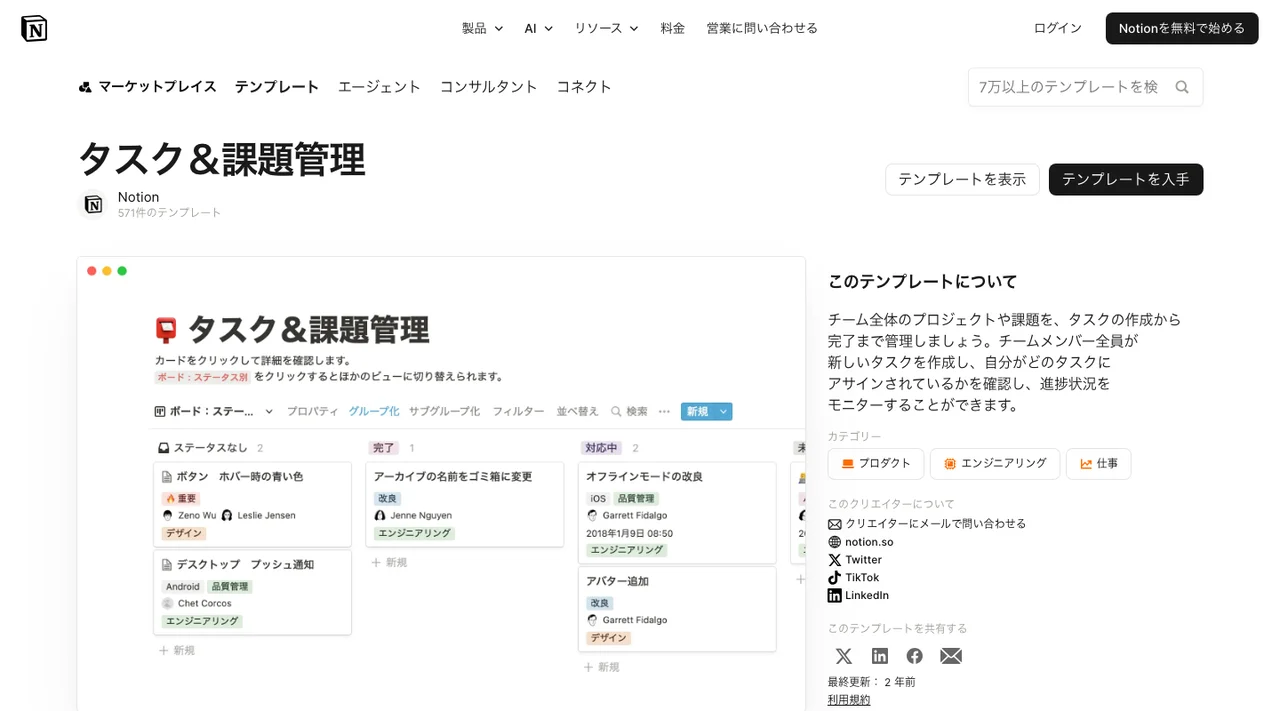Viewport: 1280px width, 711px height.
Task: Click ＋新規 under 完了 column
Action: [389, 562]
